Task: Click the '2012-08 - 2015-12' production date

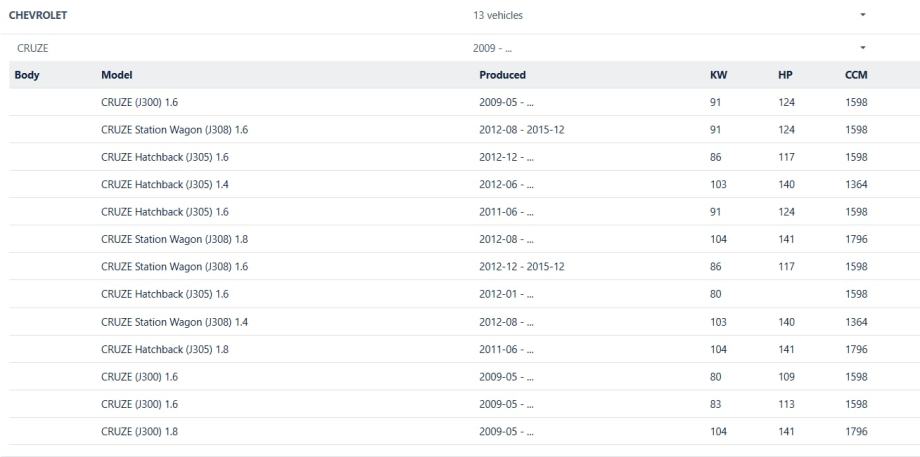Action: [522, 130]
